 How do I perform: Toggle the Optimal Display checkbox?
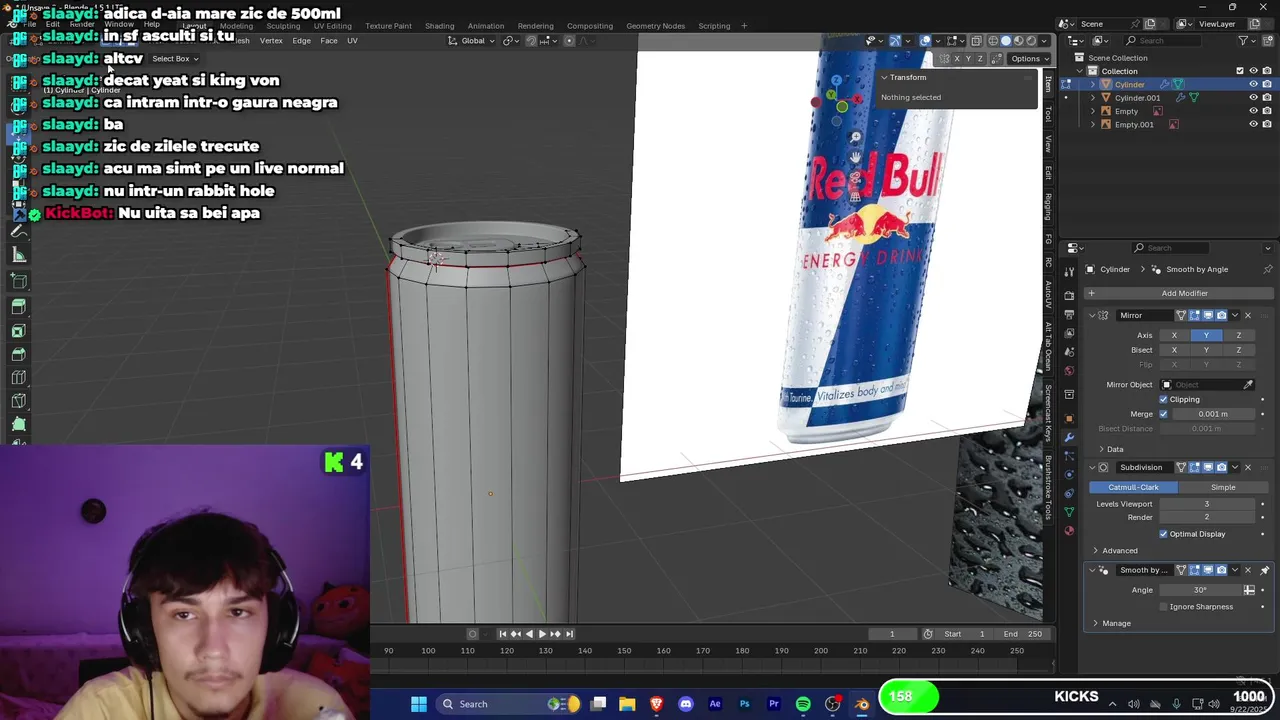tap(1163, 534)
